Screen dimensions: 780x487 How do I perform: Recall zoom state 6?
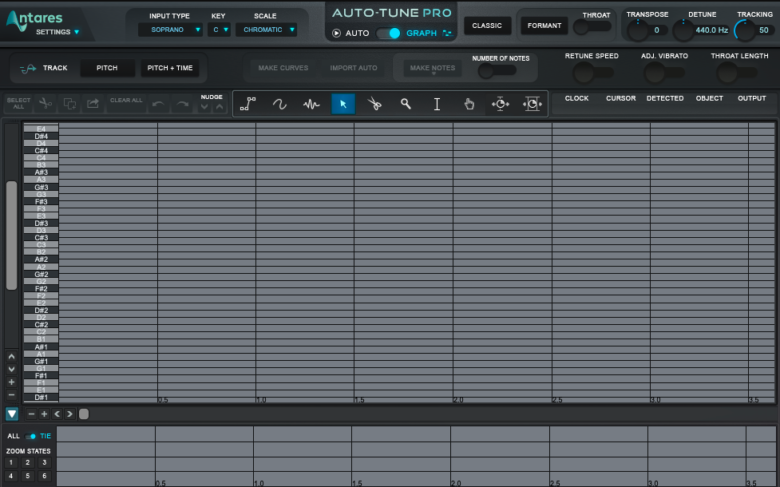(x=44, y=476)
